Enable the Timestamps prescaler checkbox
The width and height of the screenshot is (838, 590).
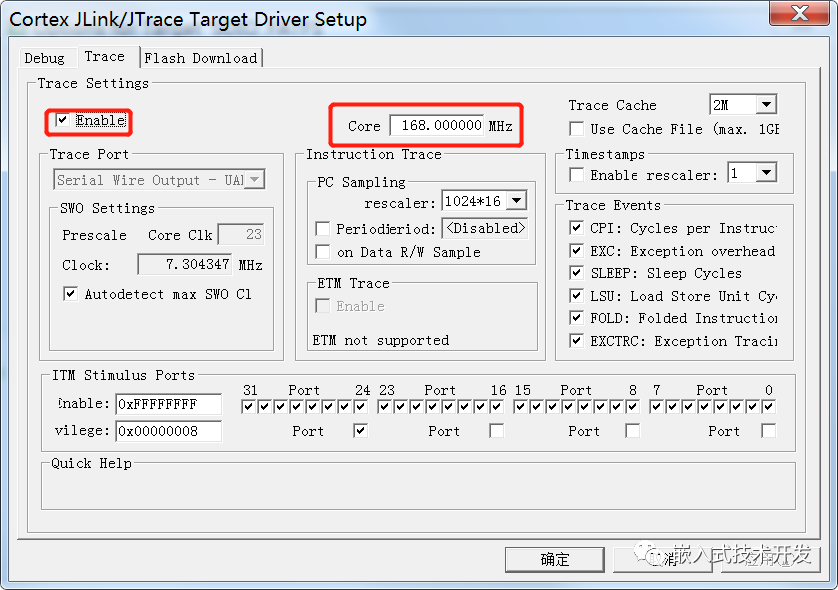(577, 175)
